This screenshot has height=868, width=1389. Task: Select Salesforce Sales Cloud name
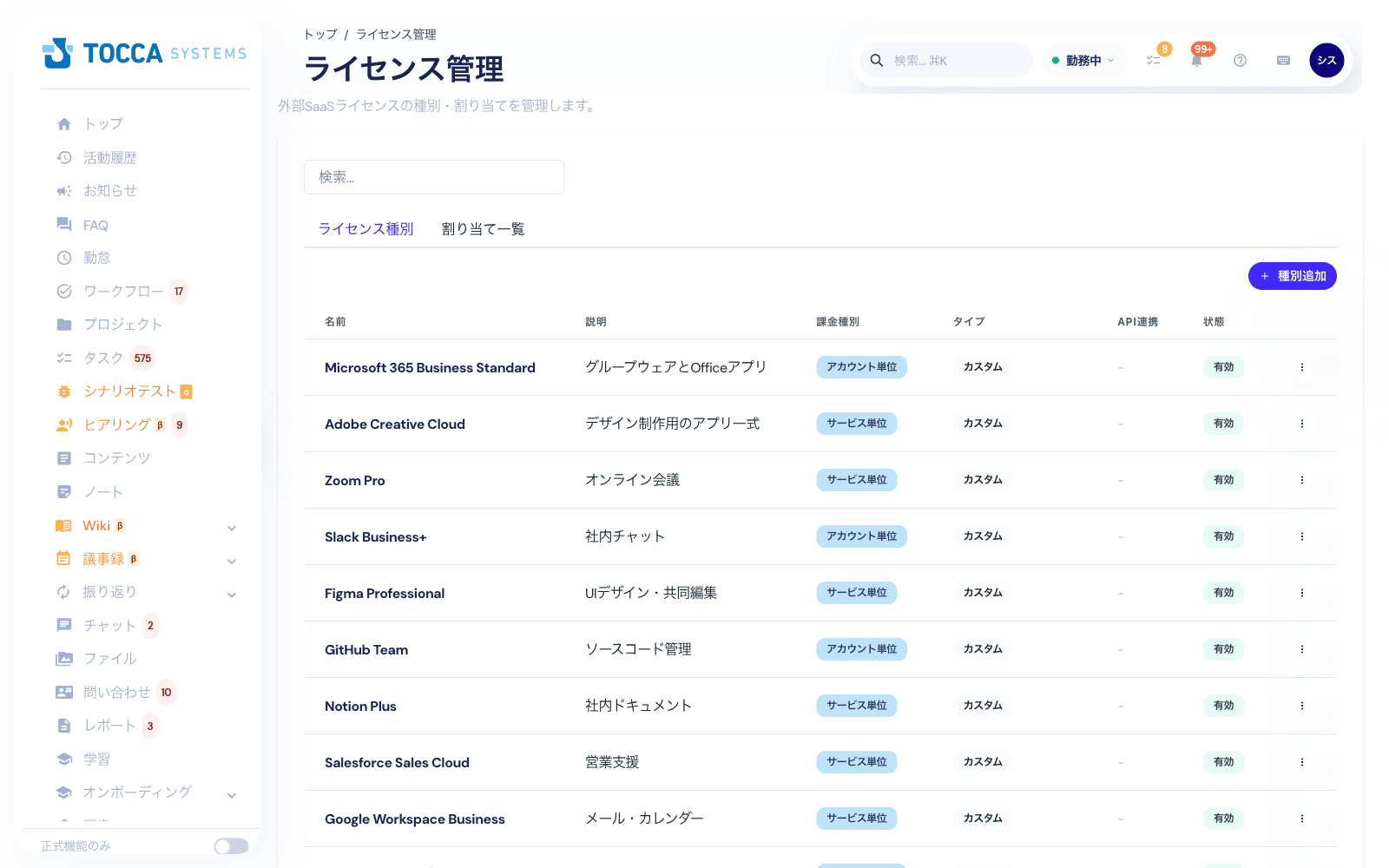(397, 763)
